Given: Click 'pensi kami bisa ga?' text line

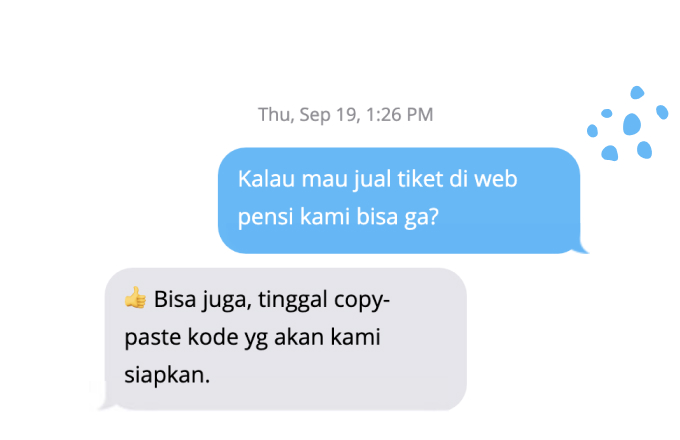Looking at the screenshot, I should click(x=338, y=217).
